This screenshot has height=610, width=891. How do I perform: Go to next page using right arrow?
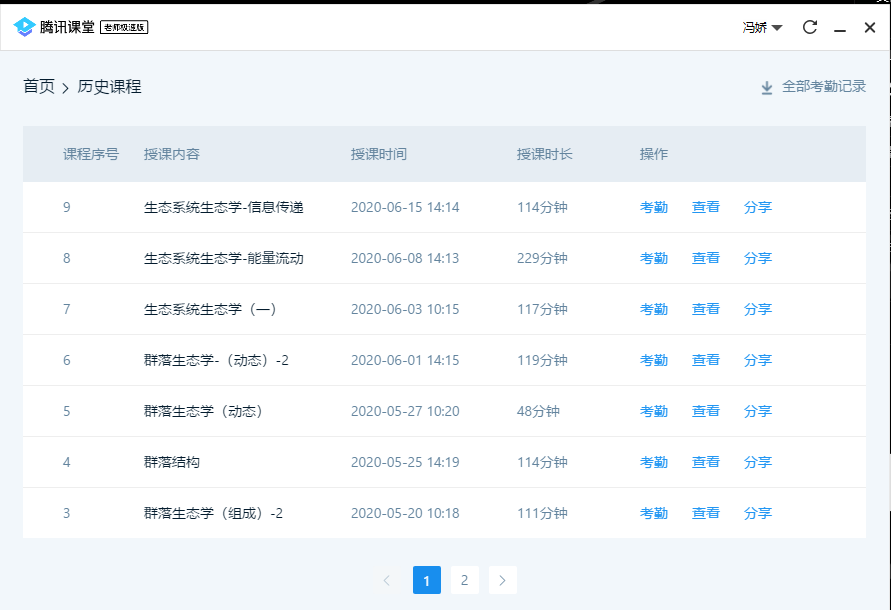(x=503, y=580)
